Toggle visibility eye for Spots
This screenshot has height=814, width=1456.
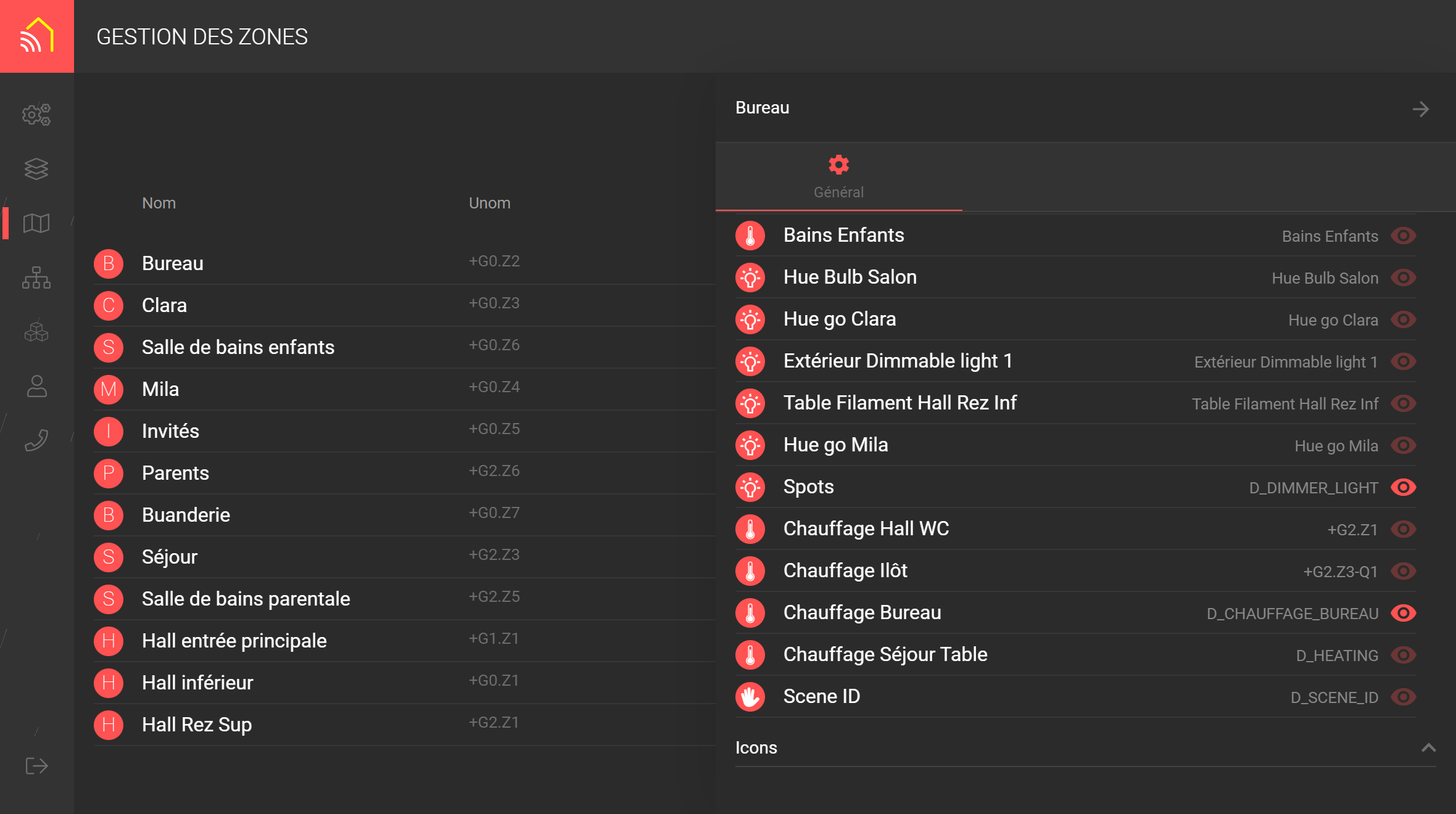[x=1403, y=487]
